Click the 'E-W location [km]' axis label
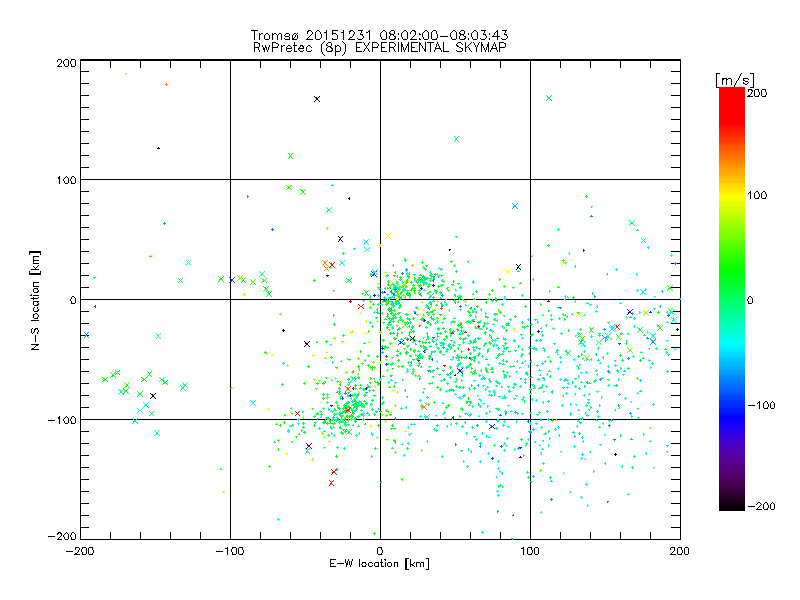This screenshot has width=800, height=600. [x=379, y=563]
